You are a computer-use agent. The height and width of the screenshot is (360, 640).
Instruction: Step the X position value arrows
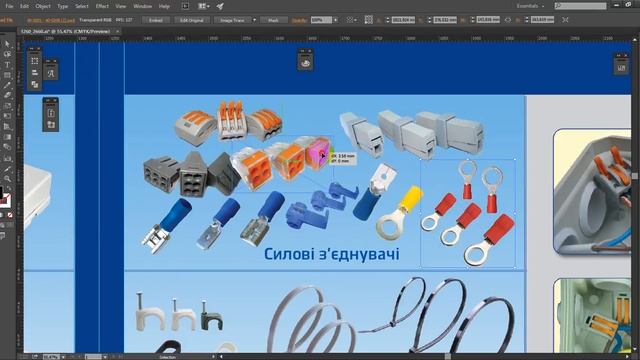pyautogui.click(x=388, y=20)
